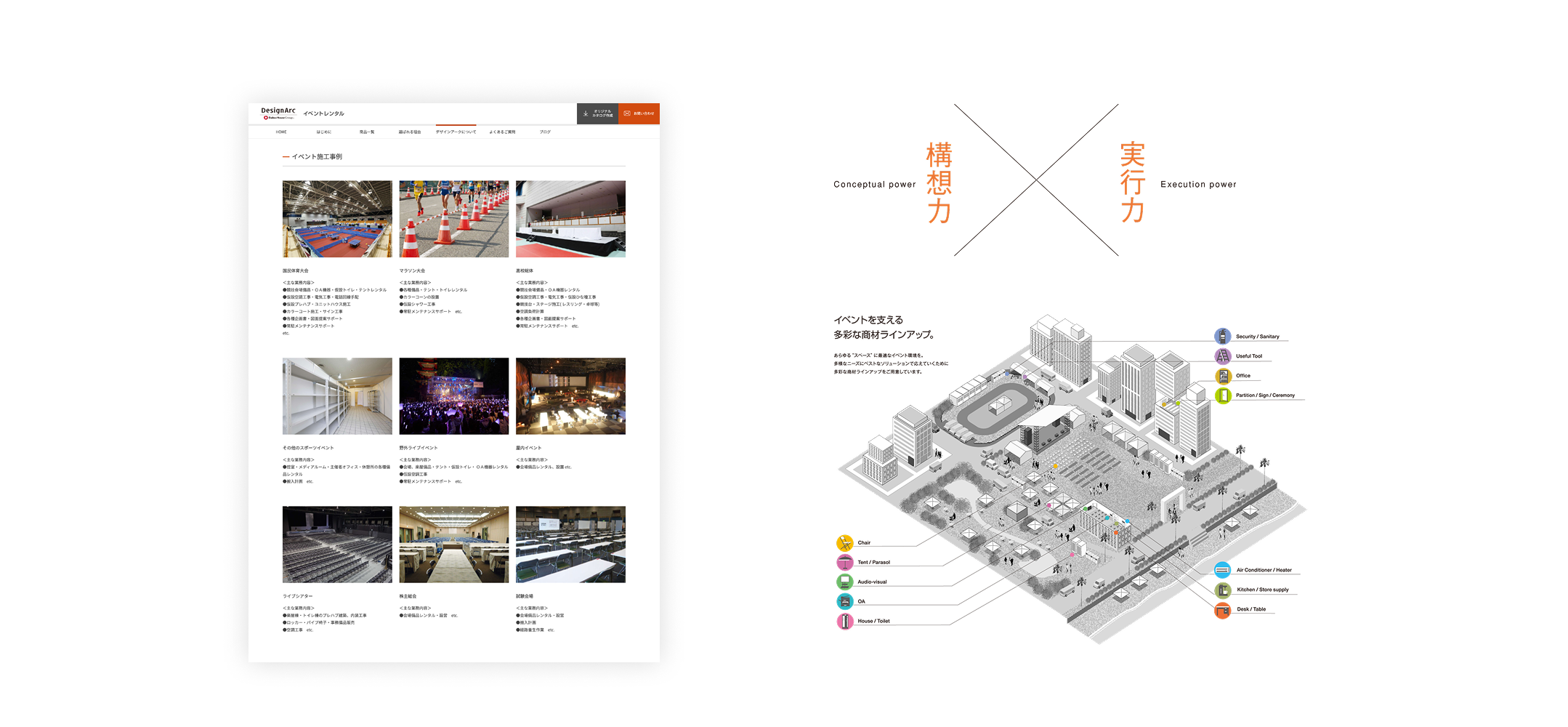Select the Kitchen / Store supply icon

pos(1222,590)
